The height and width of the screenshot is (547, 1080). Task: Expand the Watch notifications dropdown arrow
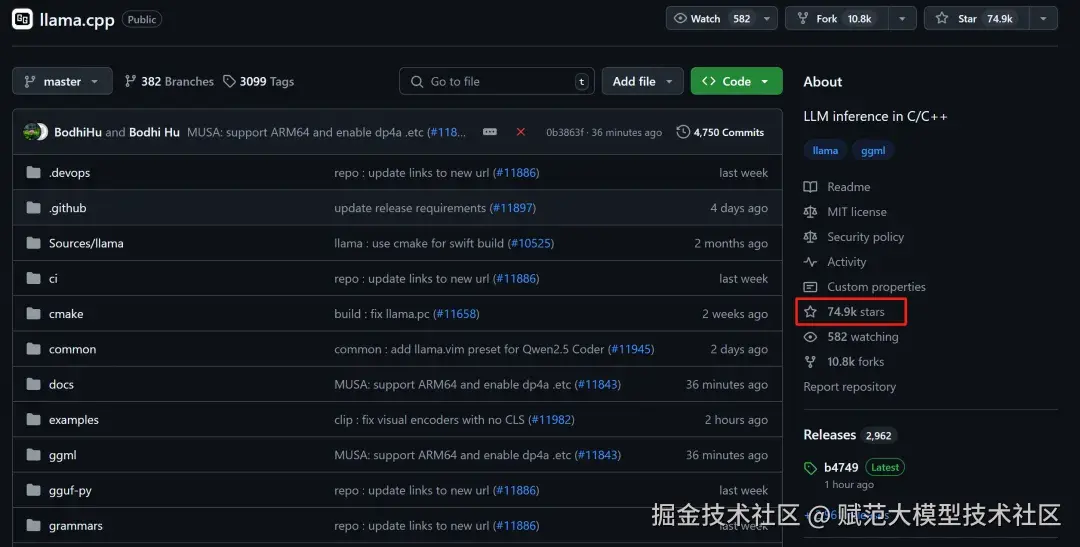click(x=767, y=19)
